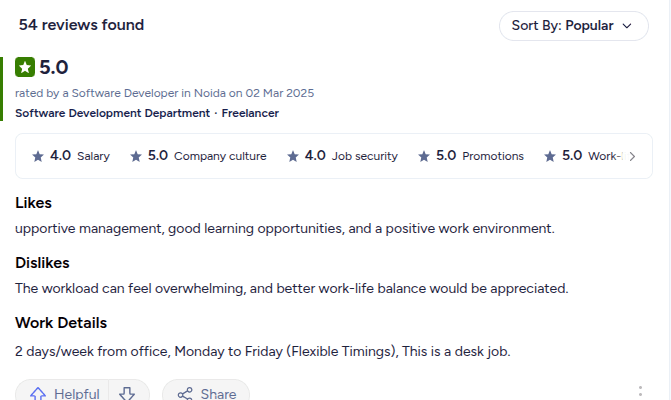Click the "54 reviews found" heading
Image resolution: width=671 pixels, height=400 pixels.
pos(81,25)
